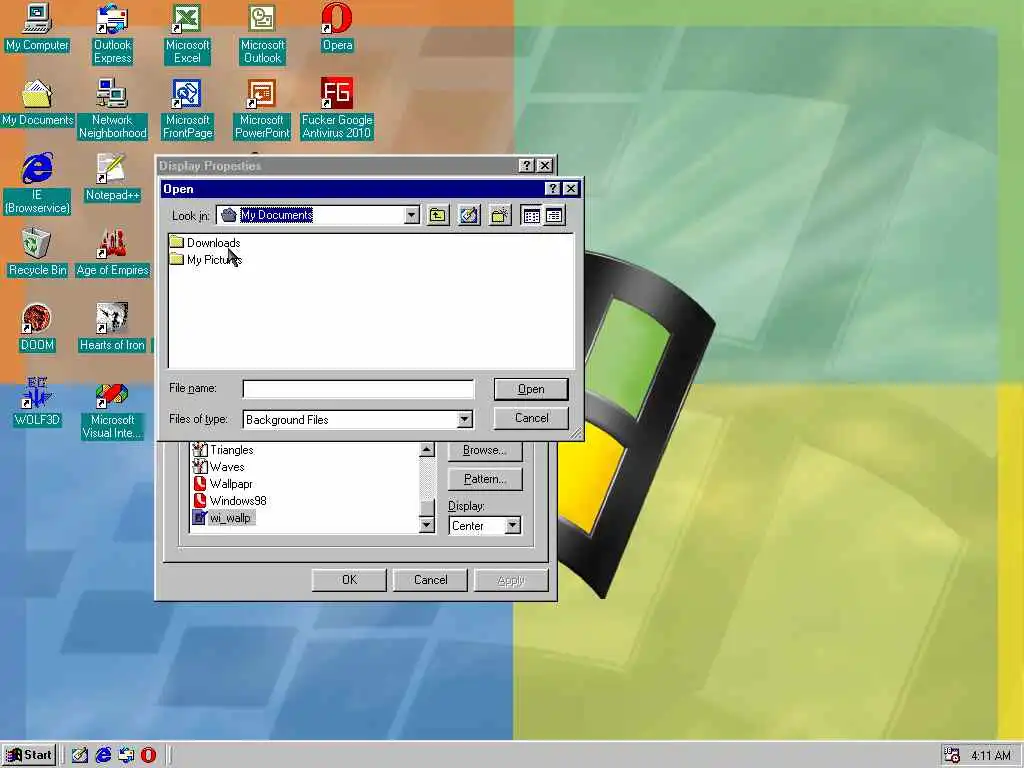The image size is (1024, 768).
Task: Expand the Look in dropdown
Action: [x=411, y=216]
